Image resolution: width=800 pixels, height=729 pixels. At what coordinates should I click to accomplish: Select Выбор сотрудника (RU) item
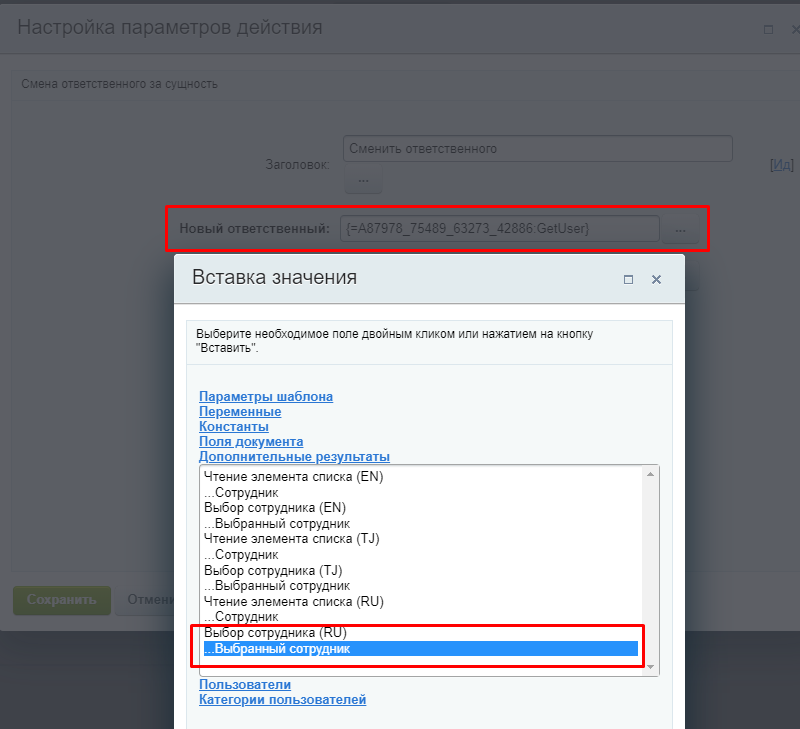[421, 633]
